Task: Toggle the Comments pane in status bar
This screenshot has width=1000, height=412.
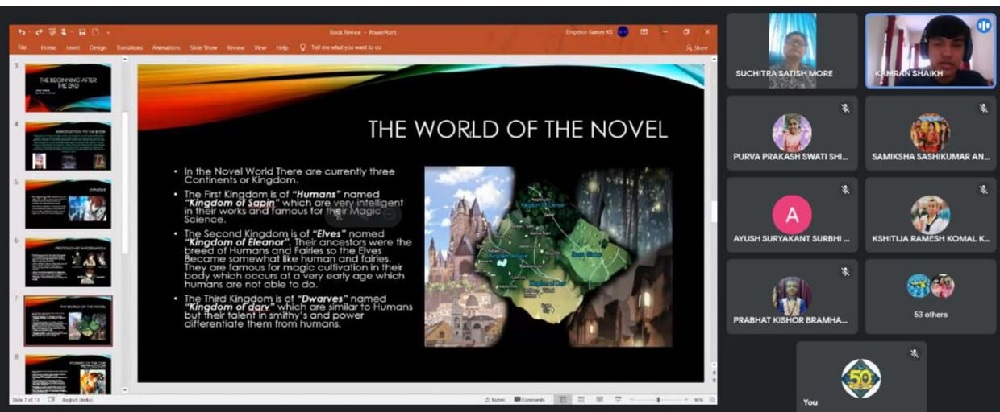Action: [529, 399]
